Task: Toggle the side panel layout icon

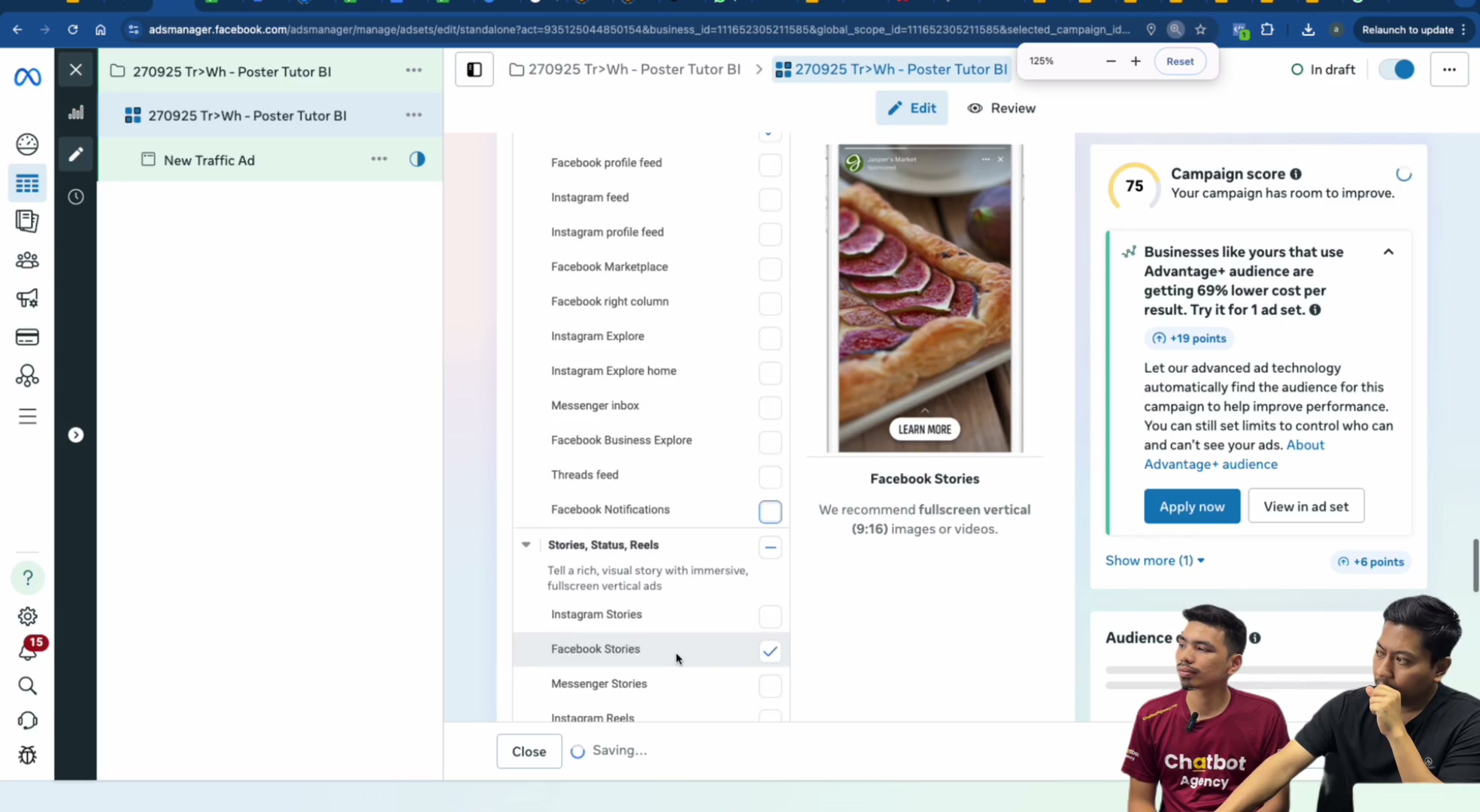Action: coord(475,70)
